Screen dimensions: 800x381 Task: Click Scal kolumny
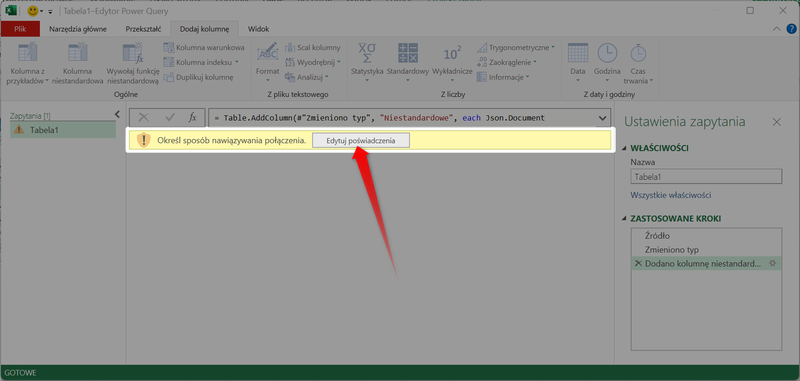click(312, 47)
